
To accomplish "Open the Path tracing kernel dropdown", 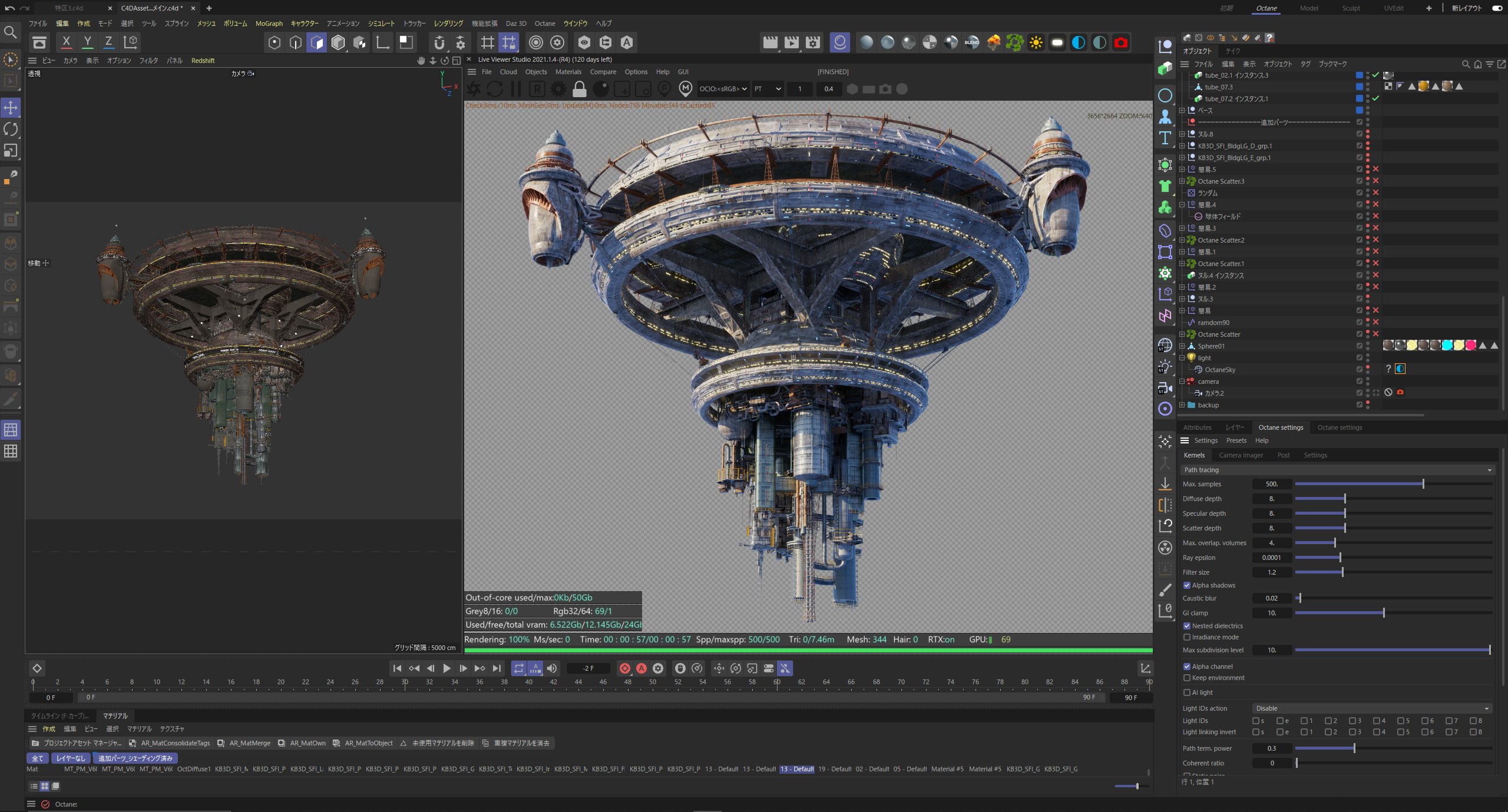I will pos(1337,470).
